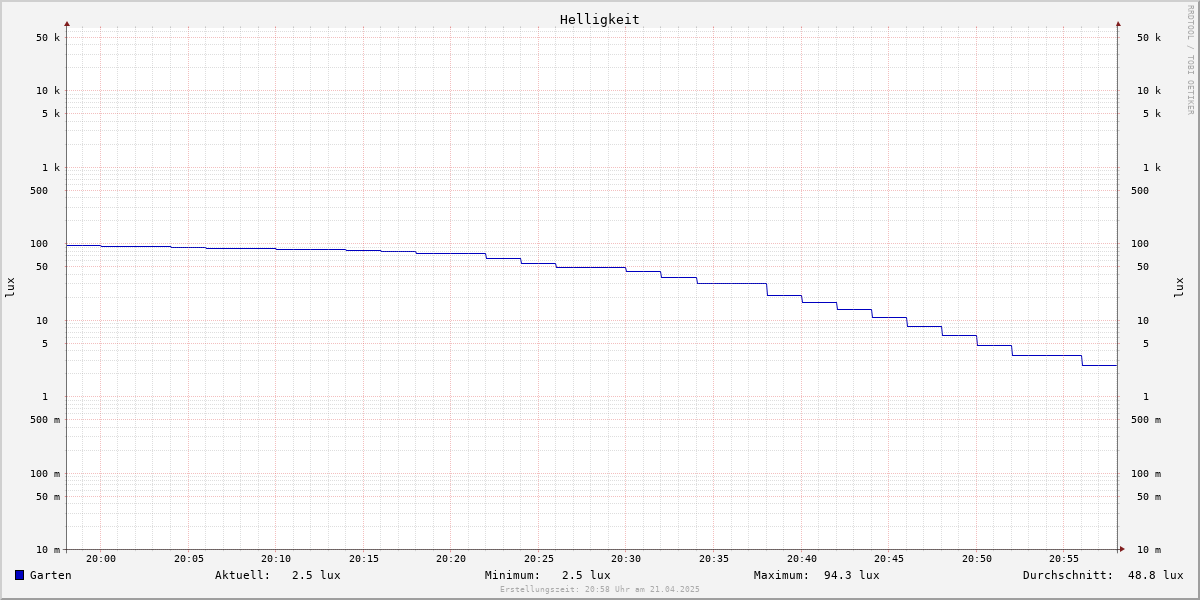Screen dimensions: 1200x600
Task: Click the '1 k' label on right axis
Action: (1152, 168)
